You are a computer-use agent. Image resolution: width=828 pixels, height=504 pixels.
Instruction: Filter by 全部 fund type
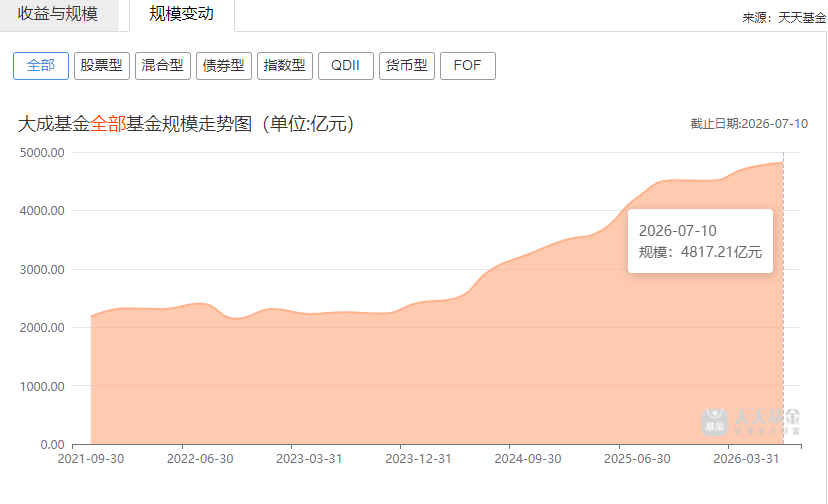(x=41, y=66)
